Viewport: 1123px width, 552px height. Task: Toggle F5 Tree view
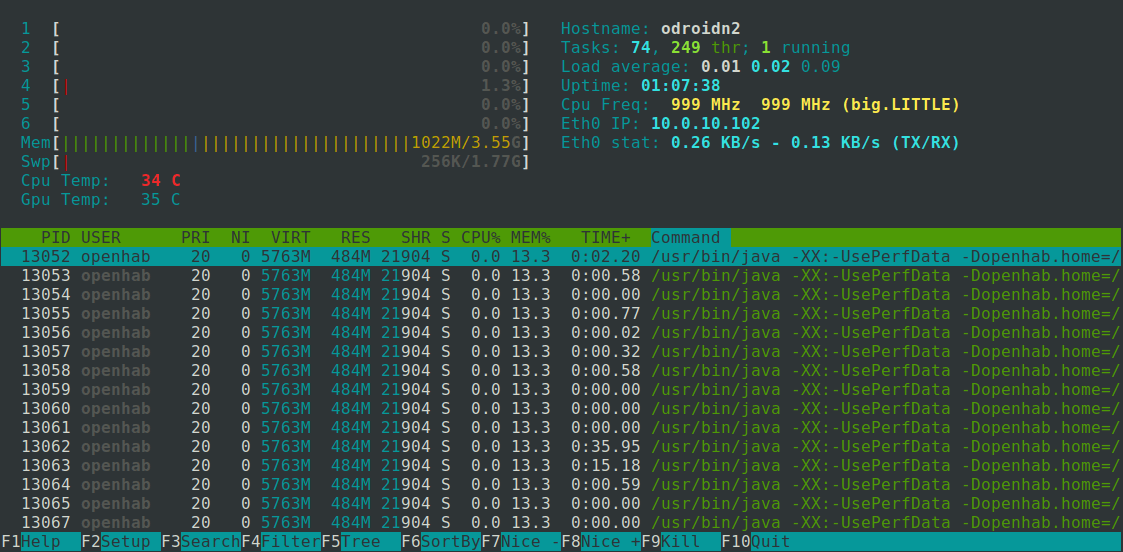point(360,541)
